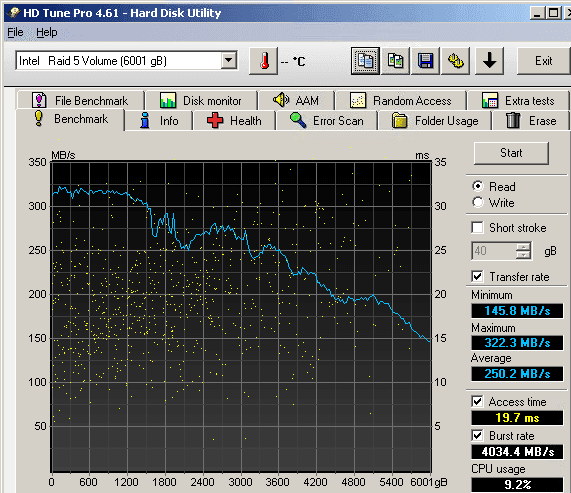Decrease short stroke value with down arrow

coord(523,255)
